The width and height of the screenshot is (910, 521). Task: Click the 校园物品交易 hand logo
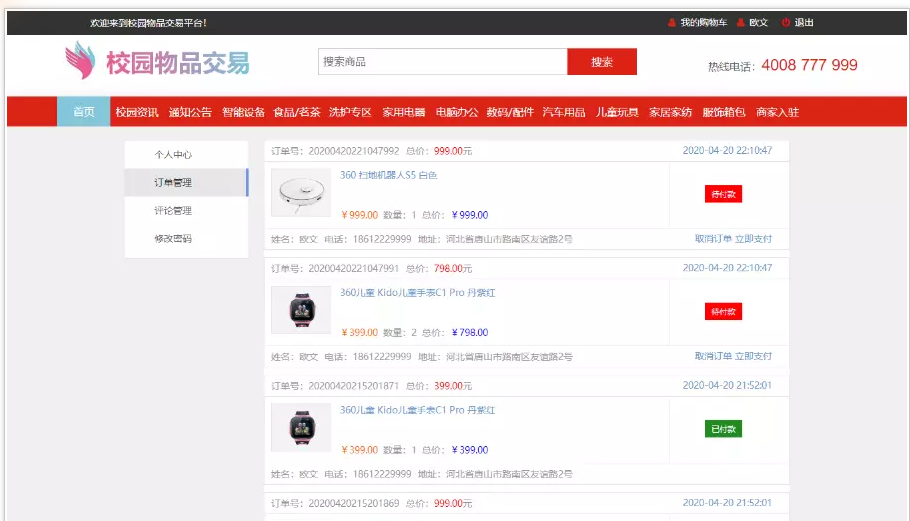tap(80, 60)
